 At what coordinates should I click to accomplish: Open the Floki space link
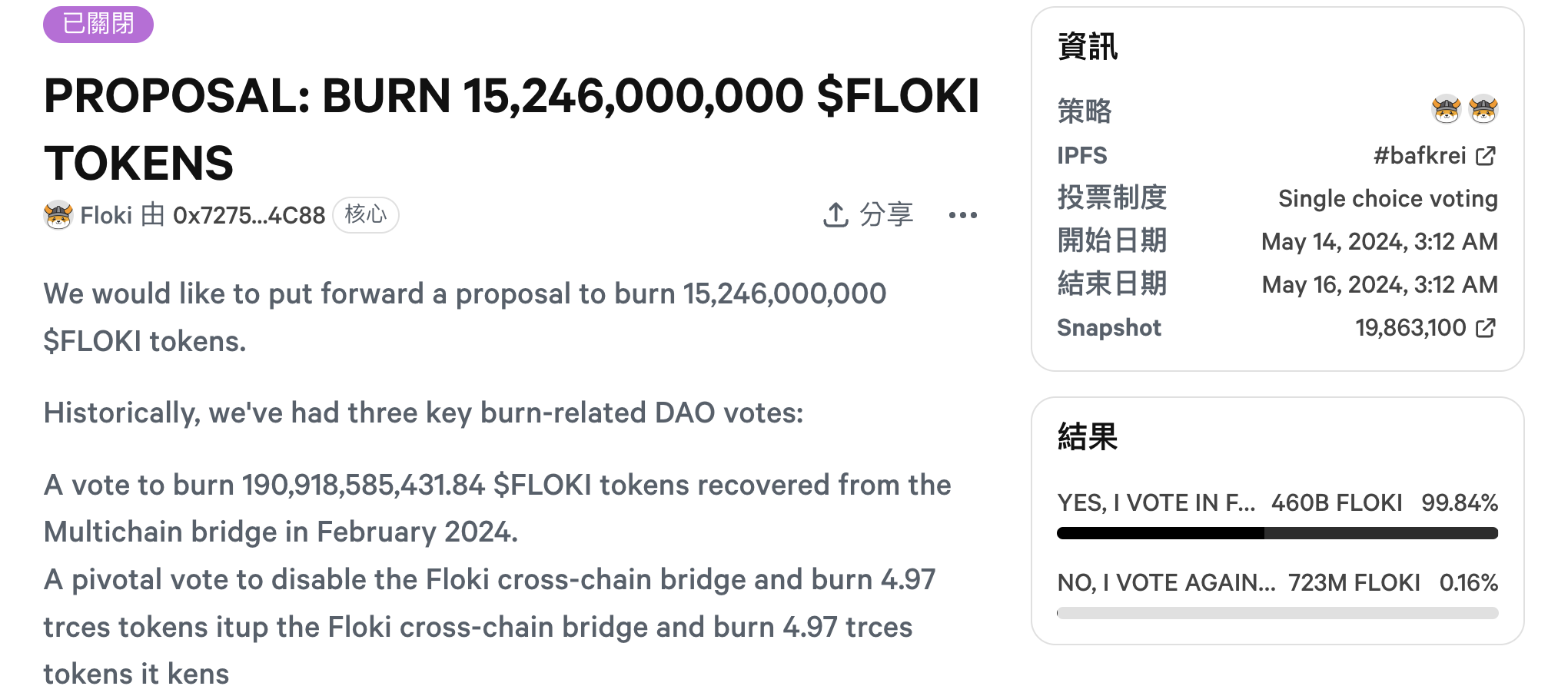point(107,215)
